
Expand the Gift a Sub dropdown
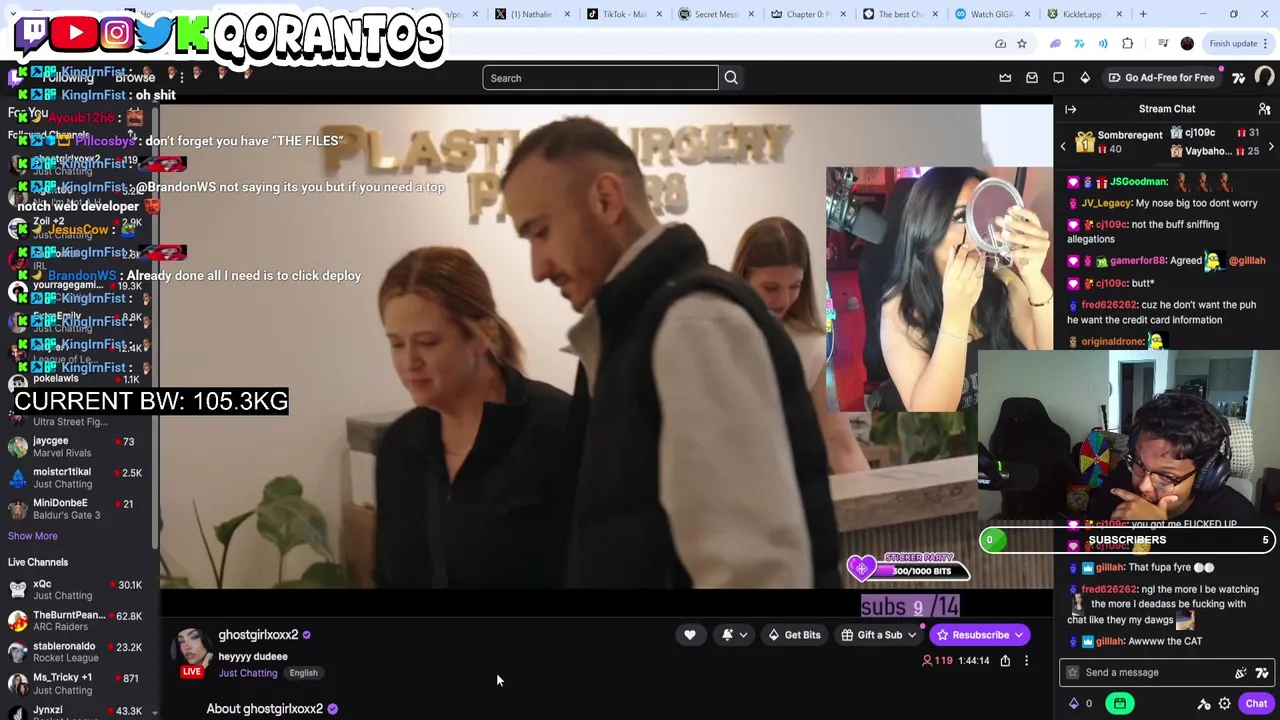point(911,635)
